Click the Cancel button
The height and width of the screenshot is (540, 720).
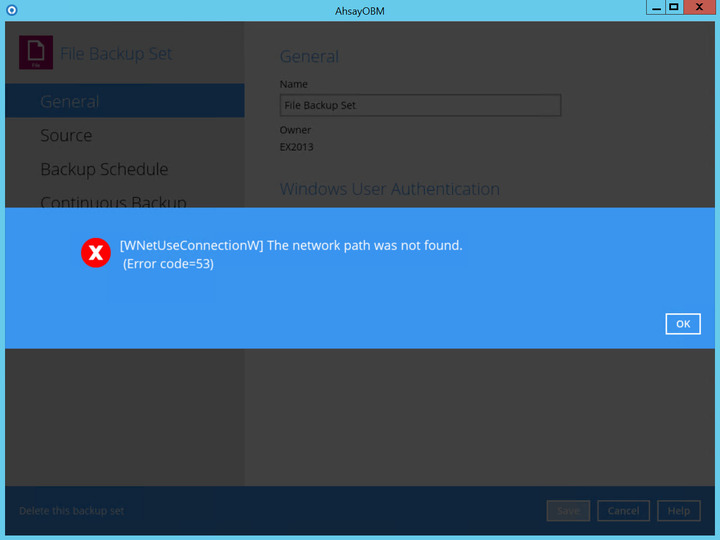[623, 511]
